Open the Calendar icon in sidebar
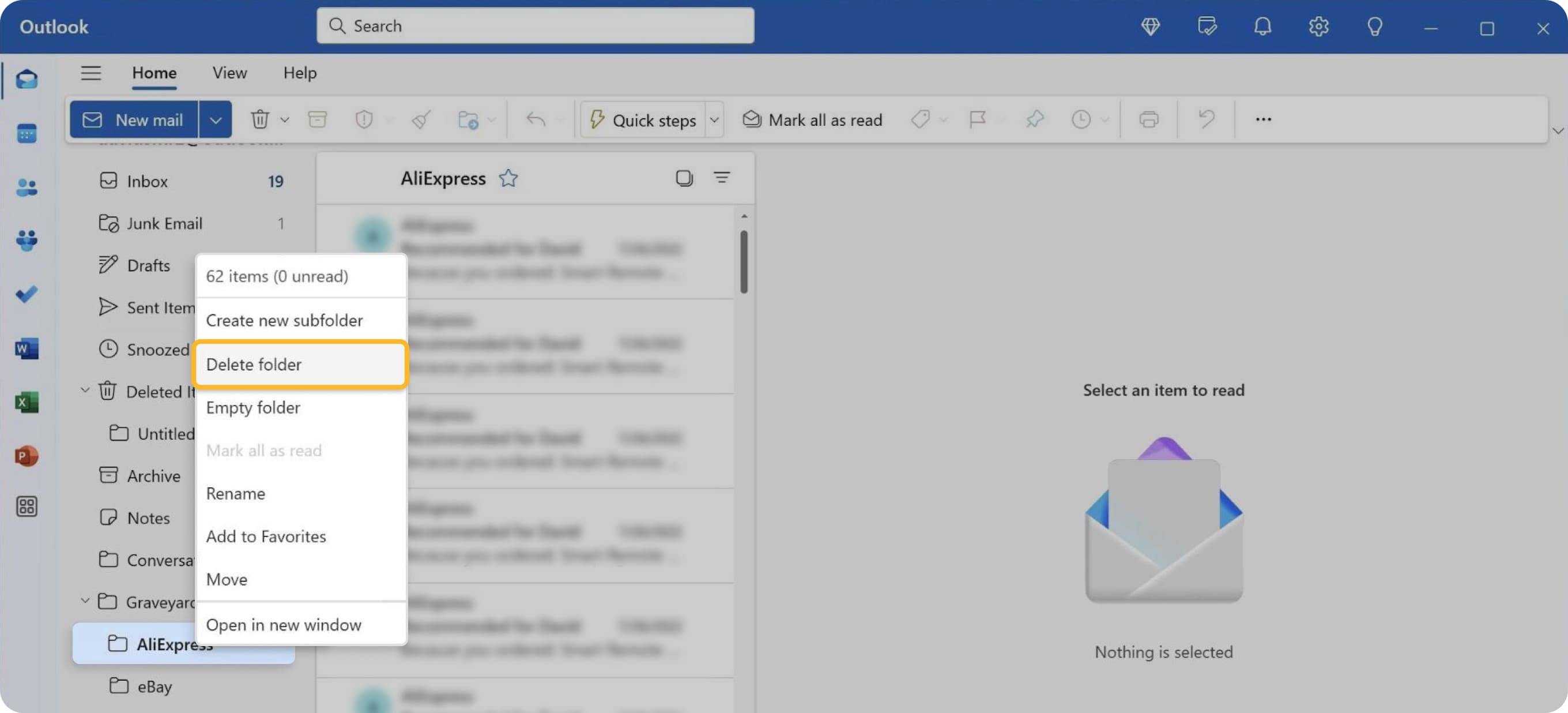Image resolution: width=1568 pixels, height=713 pixels. coord(26,133)
